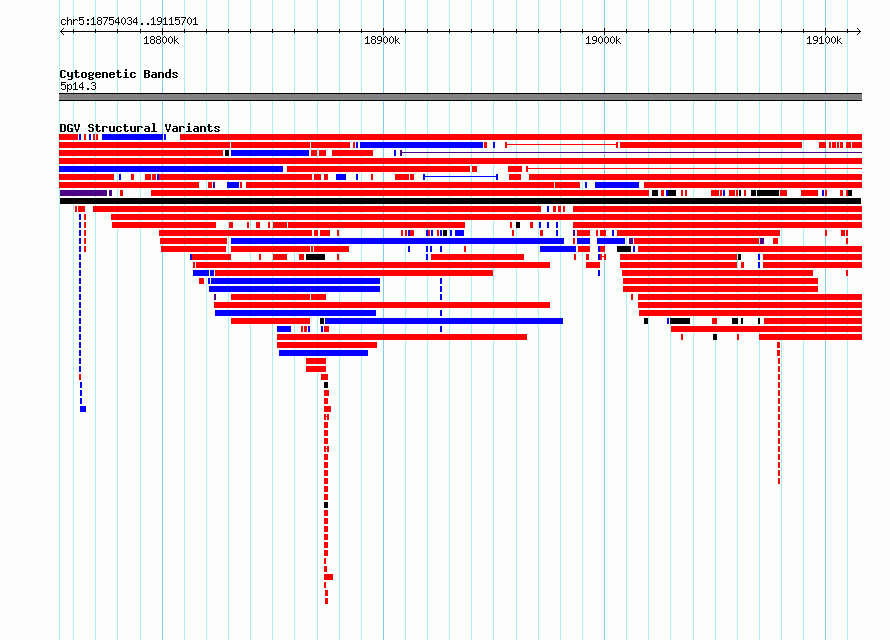Image resolution: width=890 pixels, height=640 pixels.
Task: Click the gray 5p14.3 cytogenetic band bar
Action: point(460,97)
